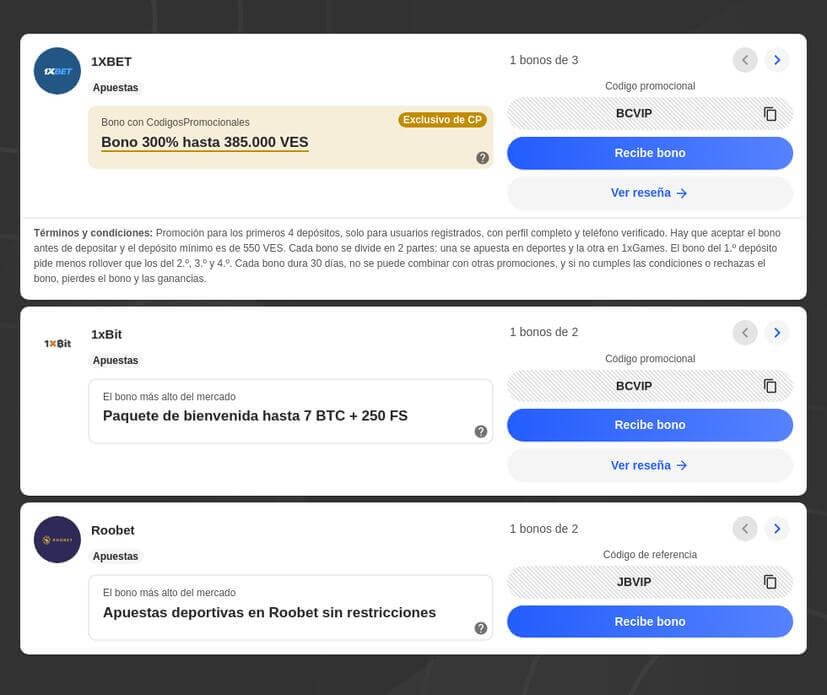The height and width of the screenshot is (695, 827).
Task: Select the Apuestas tag under Roobet
Action: click(x=116, y=556)
